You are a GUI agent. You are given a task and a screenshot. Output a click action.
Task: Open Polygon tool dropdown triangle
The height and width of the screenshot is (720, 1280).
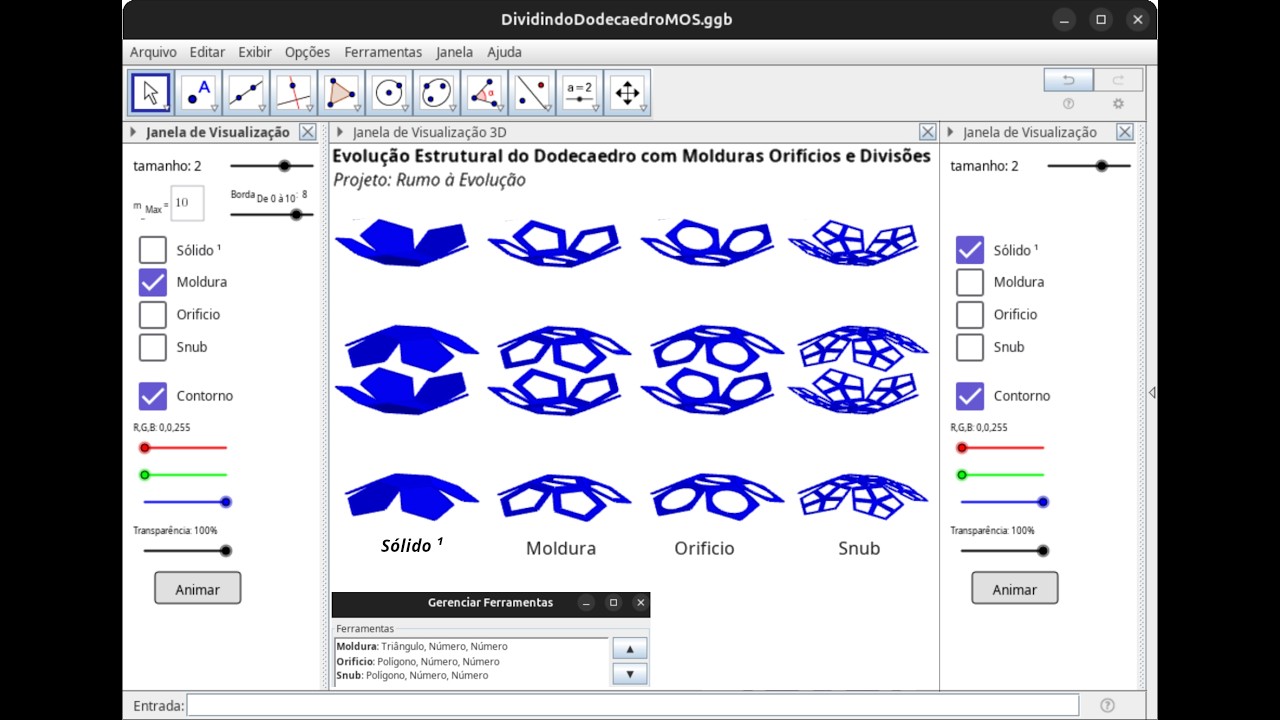(358, 109)
